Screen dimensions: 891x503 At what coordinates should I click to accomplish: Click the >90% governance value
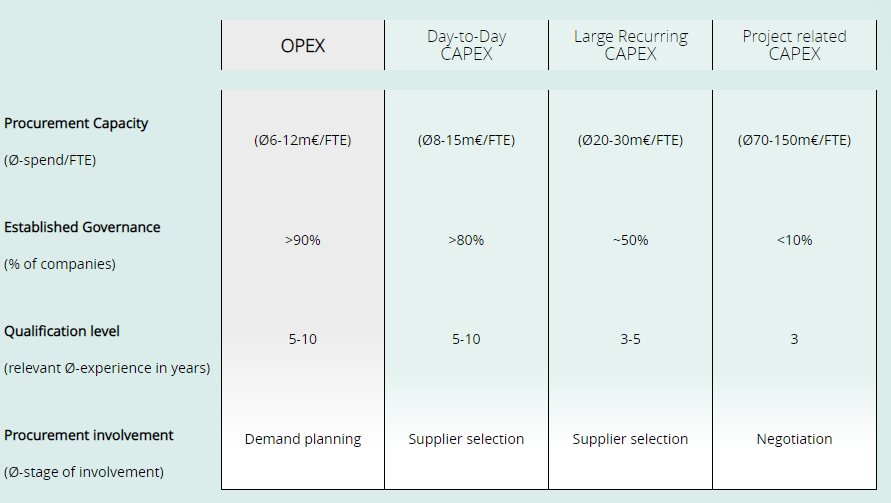[x=302, y=240]
